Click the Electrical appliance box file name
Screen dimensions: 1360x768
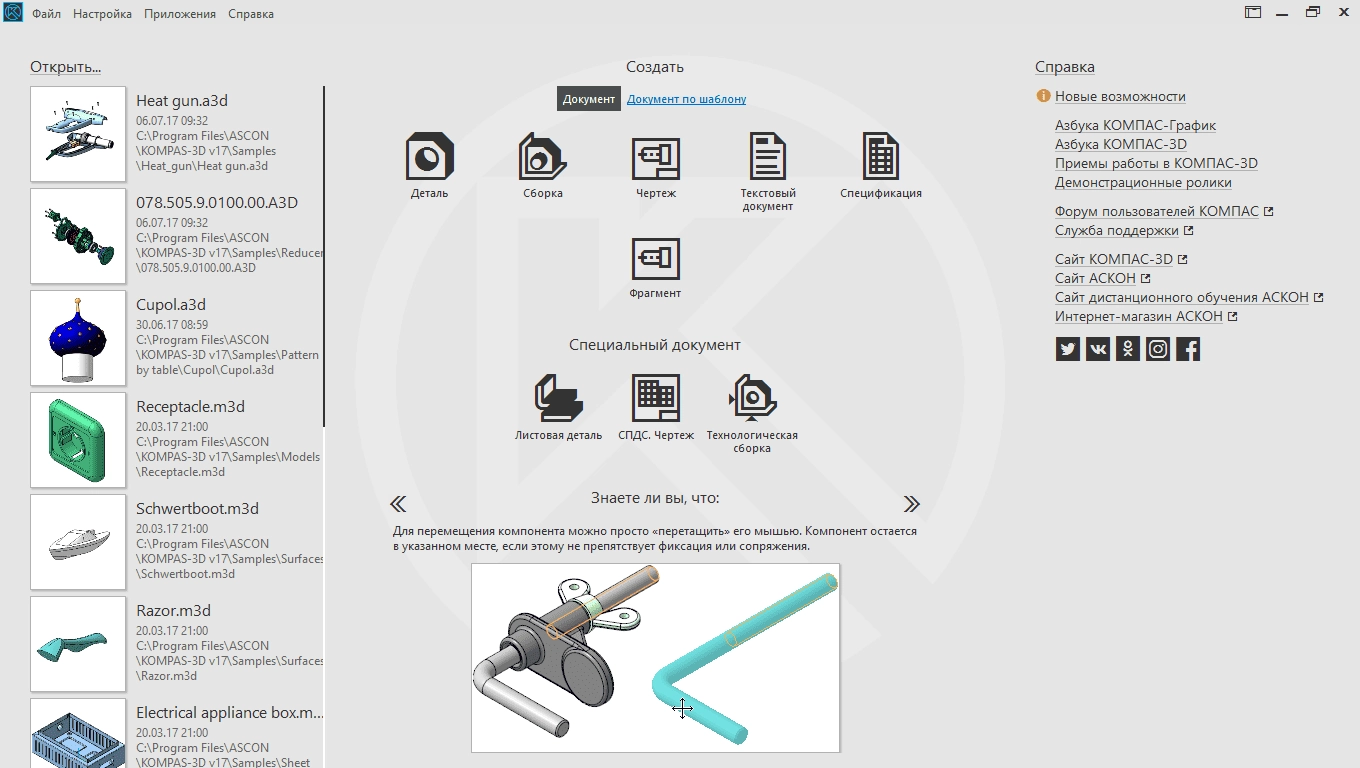[x=230, y=713]
